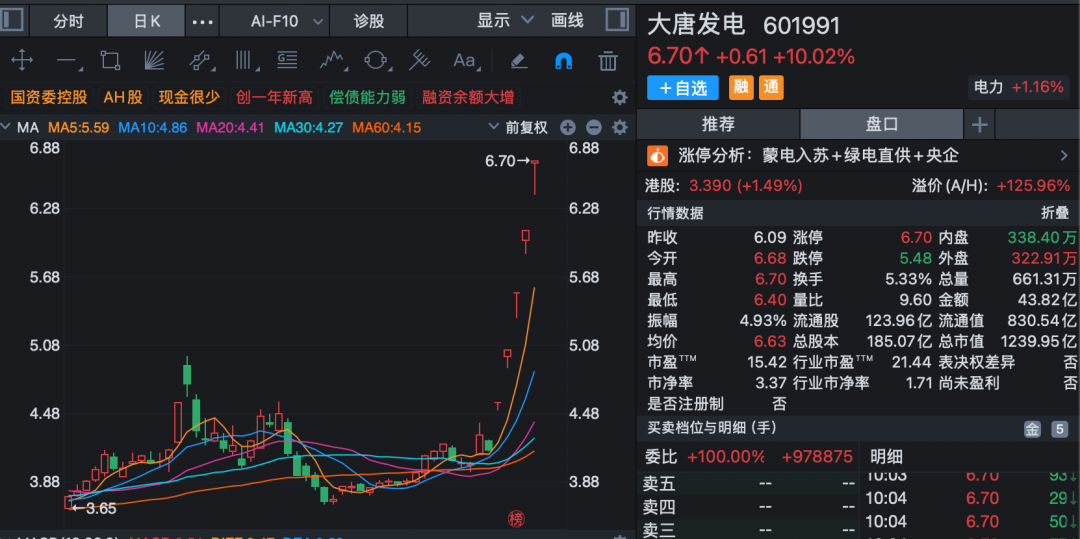
Task: Click the MA20:4.41 indicator label
Action: tap(231, 127)
